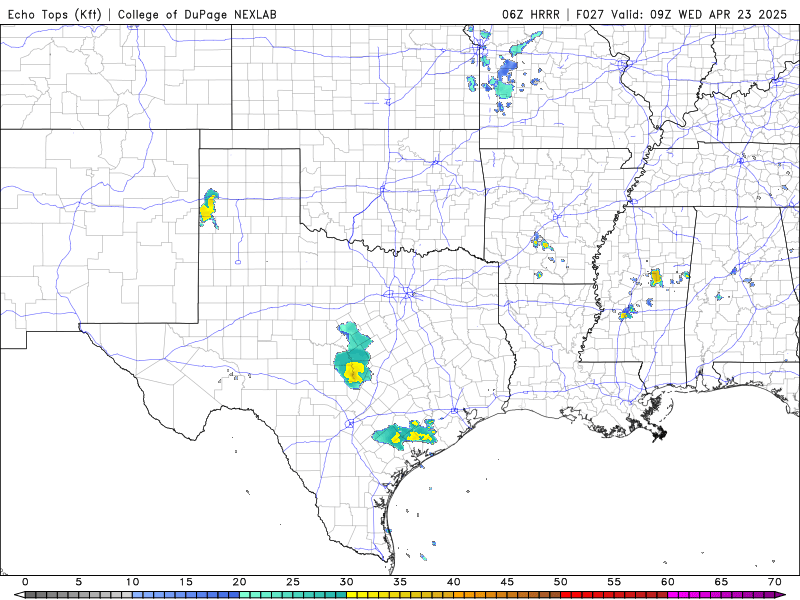Click the left arrow tip of the color scale

pos(19,595)
